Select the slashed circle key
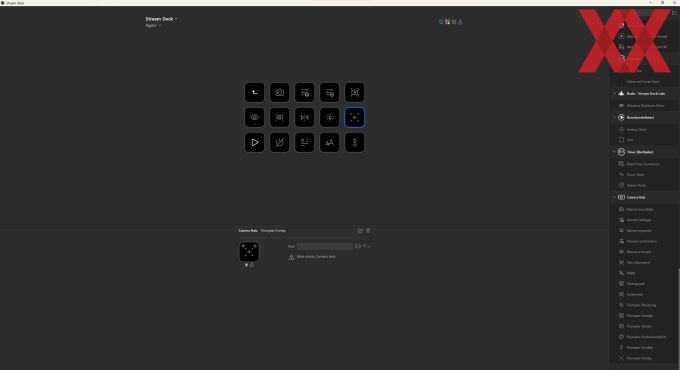The height and width of the screenshot is (370, 680). pos(280,142)
